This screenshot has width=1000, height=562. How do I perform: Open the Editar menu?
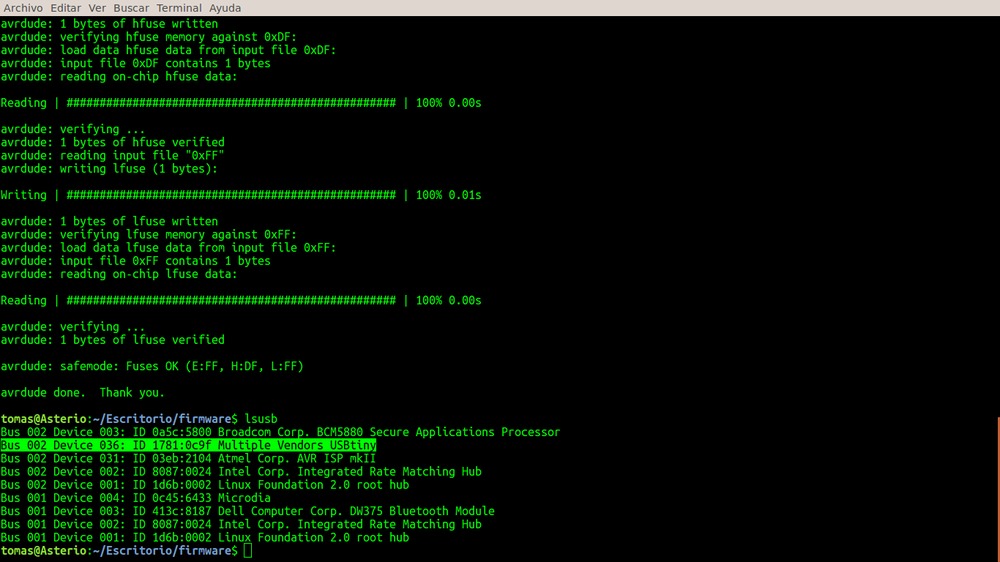pos(66,8)
